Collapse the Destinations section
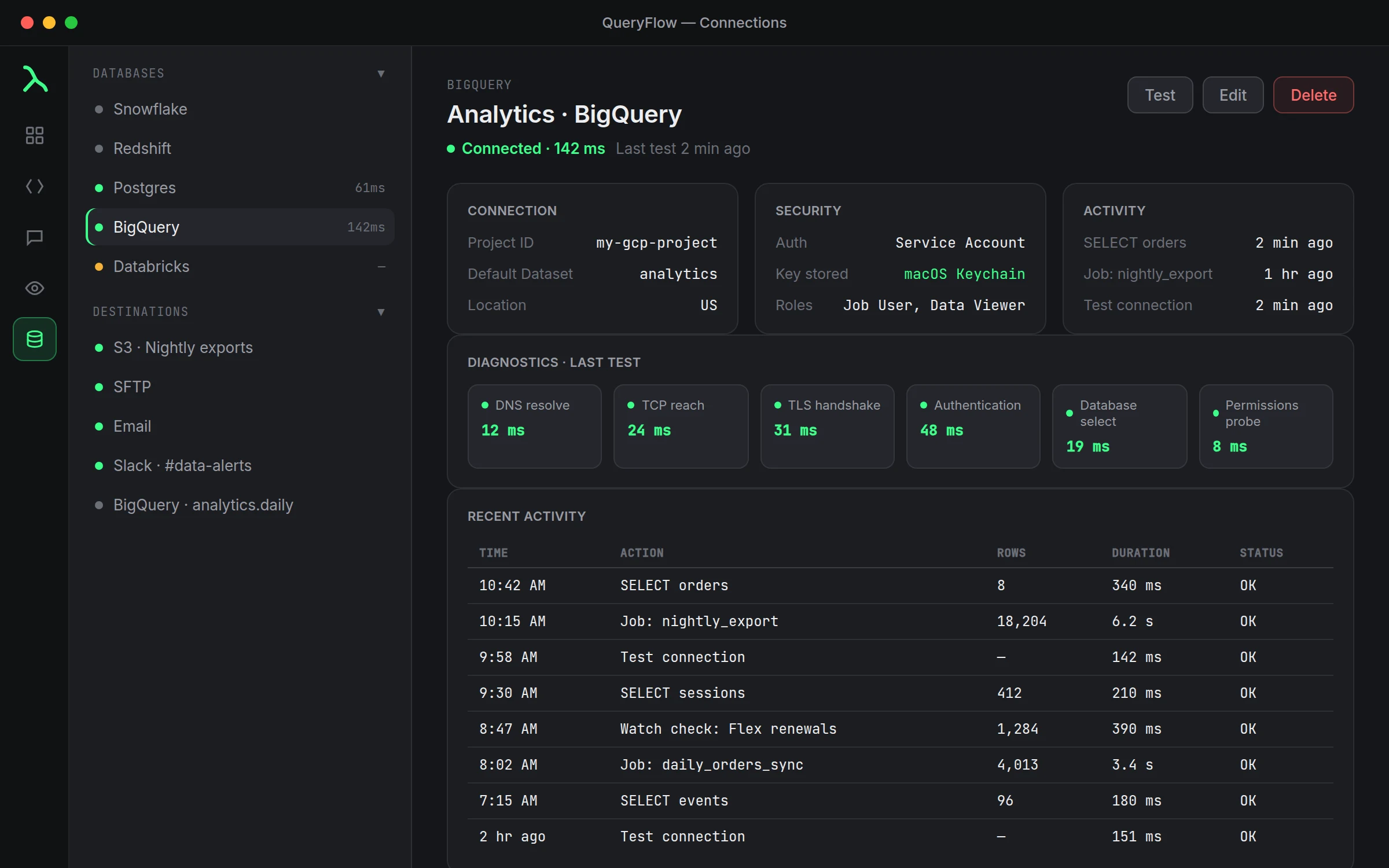 [381, 312]
